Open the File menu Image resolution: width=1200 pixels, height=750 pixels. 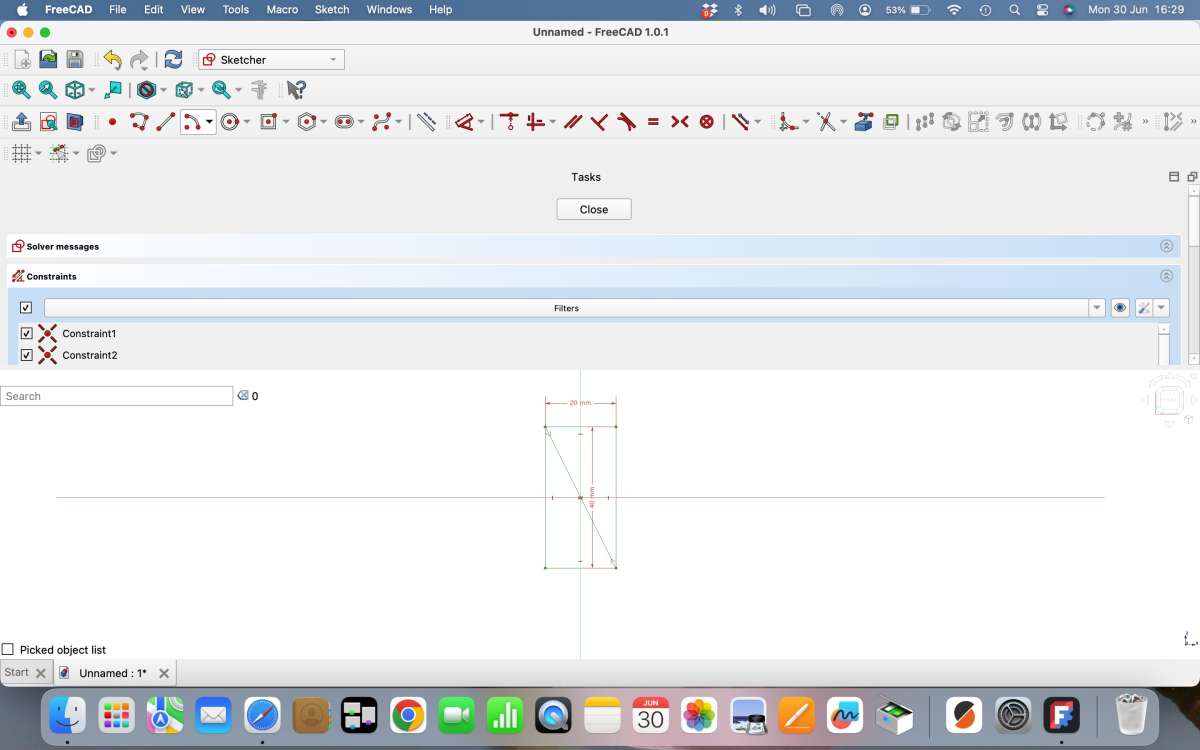(118, 9)
